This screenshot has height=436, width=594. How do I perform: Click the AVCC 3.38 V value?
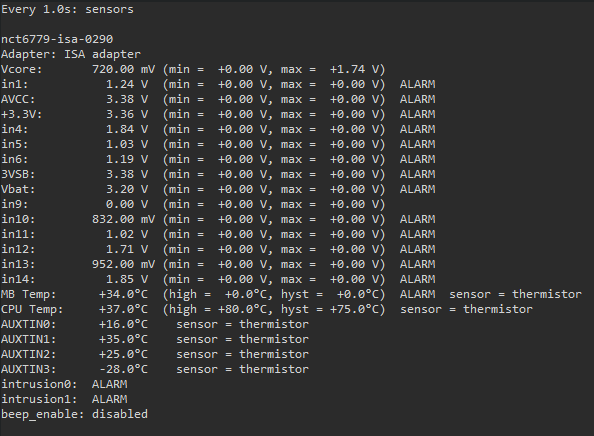[127, 99]
